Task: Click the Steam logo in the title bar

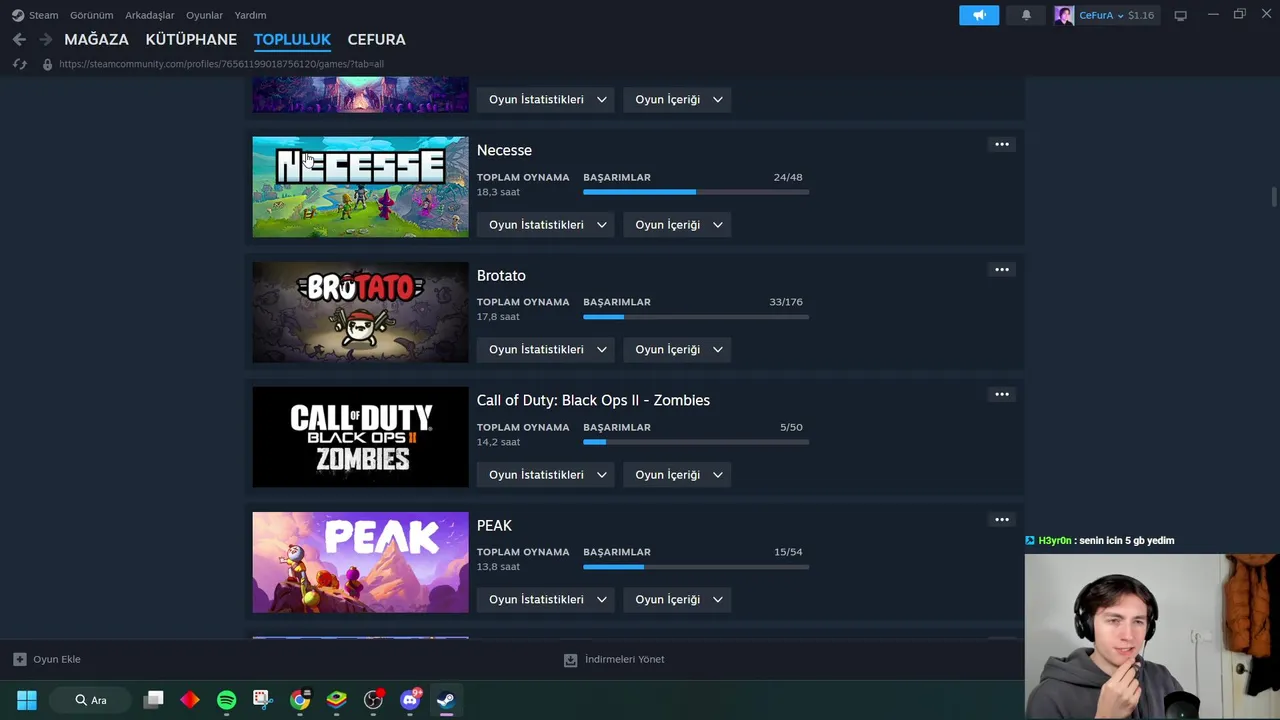Action: pos(18,15)
